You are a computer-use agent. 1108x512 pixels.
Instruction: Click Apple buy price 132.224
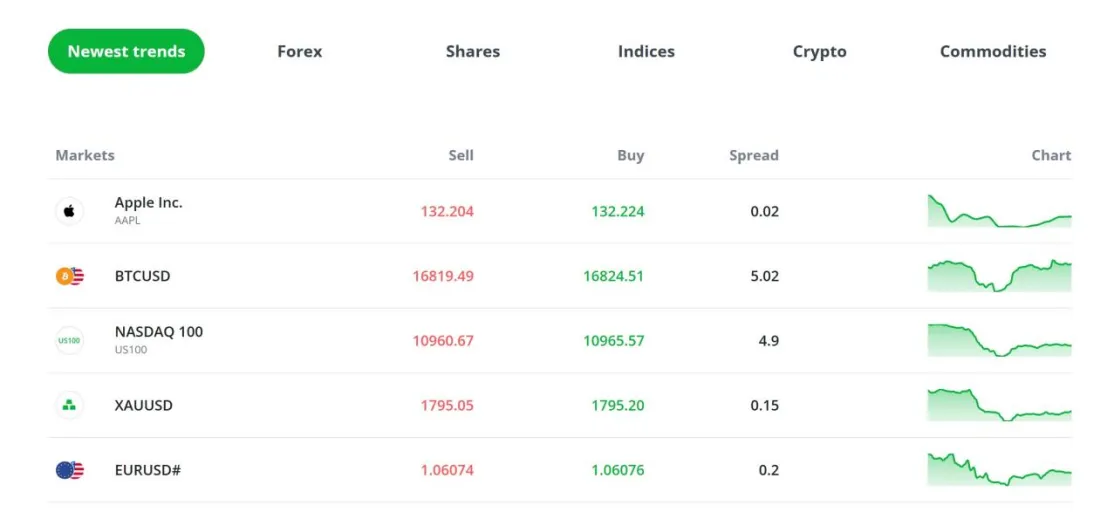pos(618,211)
